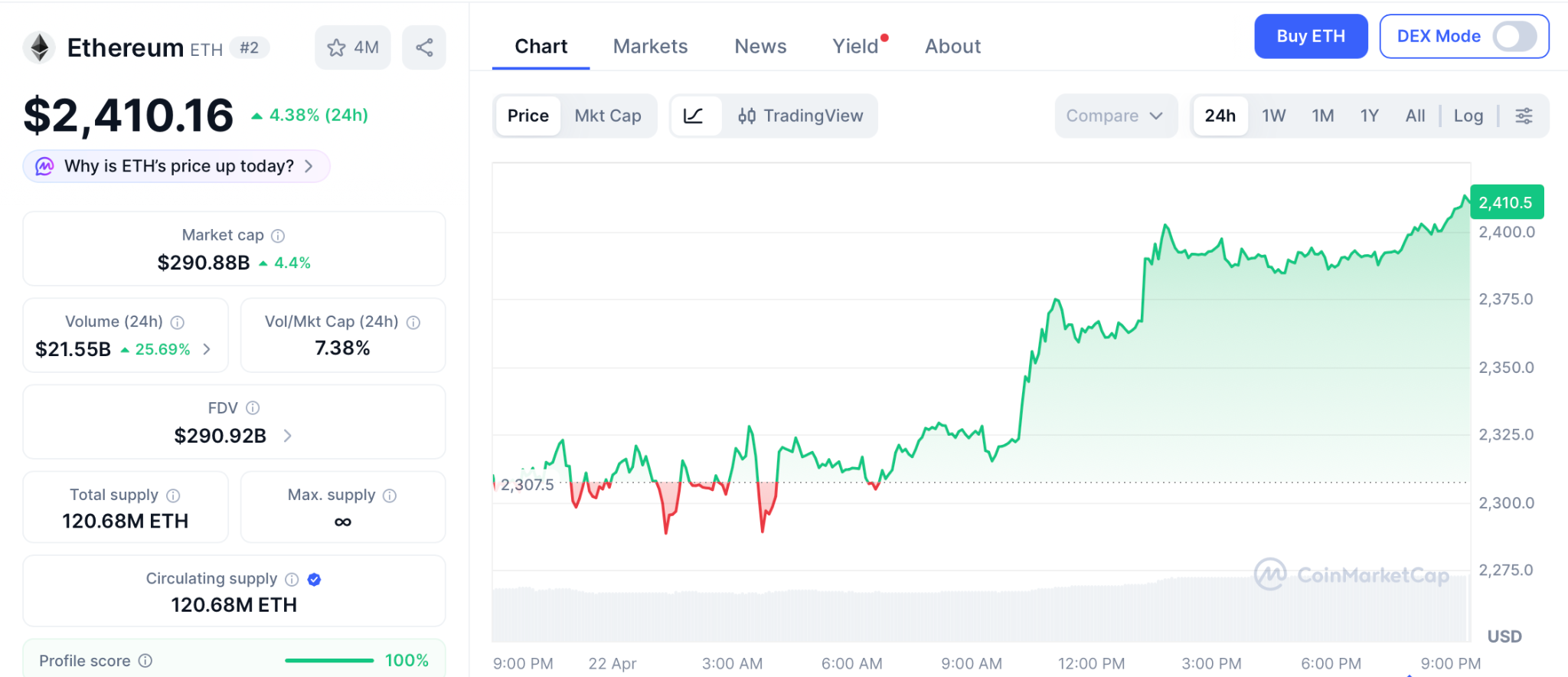Click the Buy ETH button
Viewport: 1568px width, 677px height.
(x=1310, y=36)
